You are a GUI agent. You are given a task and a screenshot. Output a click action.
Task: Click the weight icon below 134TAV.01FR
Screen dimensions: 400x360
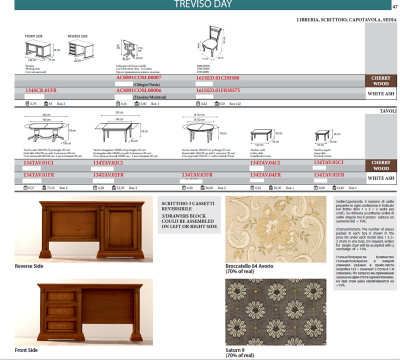point(44,188)
